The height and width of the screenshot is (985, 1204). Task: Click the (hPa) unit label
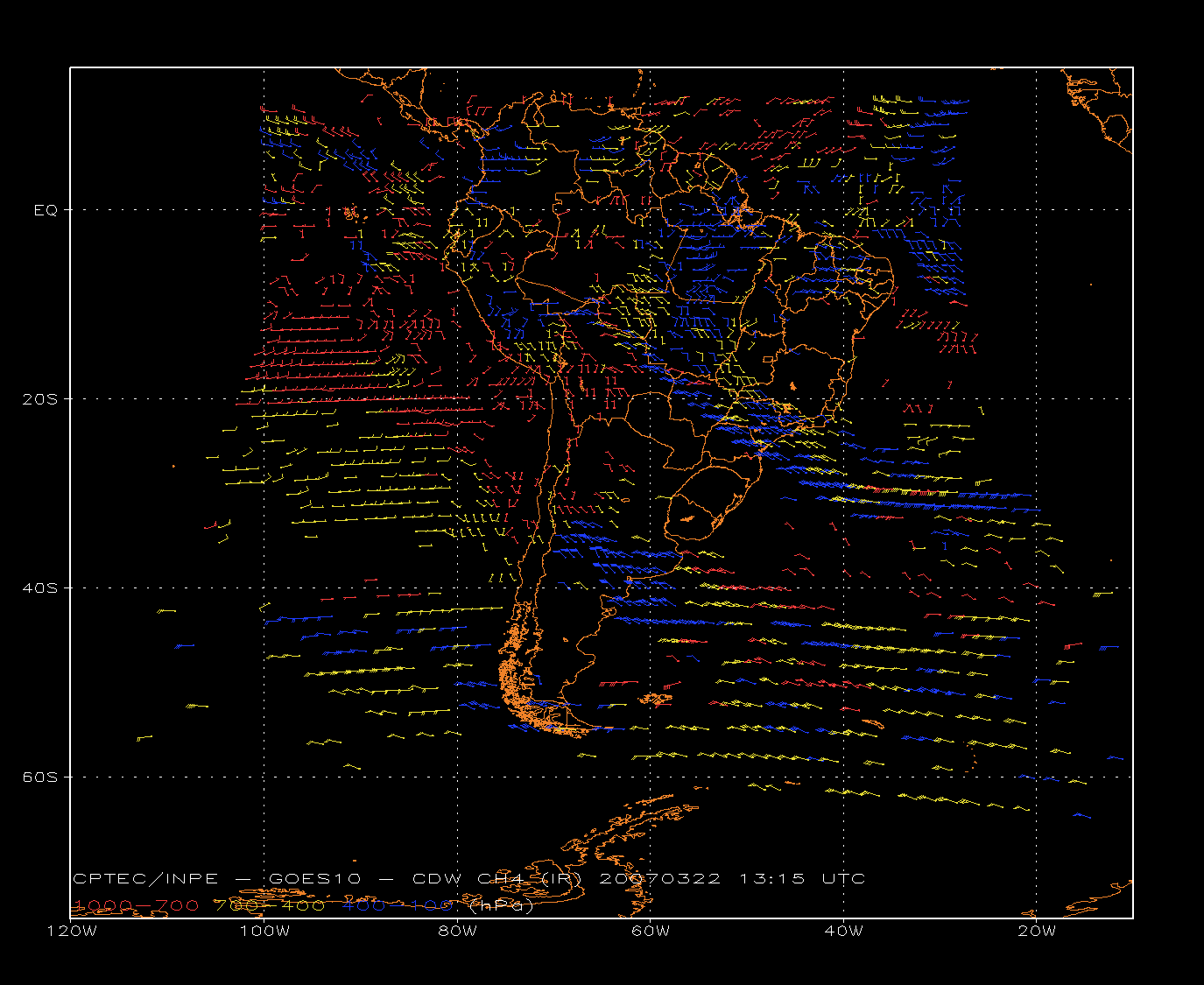(x=502, y=905)
